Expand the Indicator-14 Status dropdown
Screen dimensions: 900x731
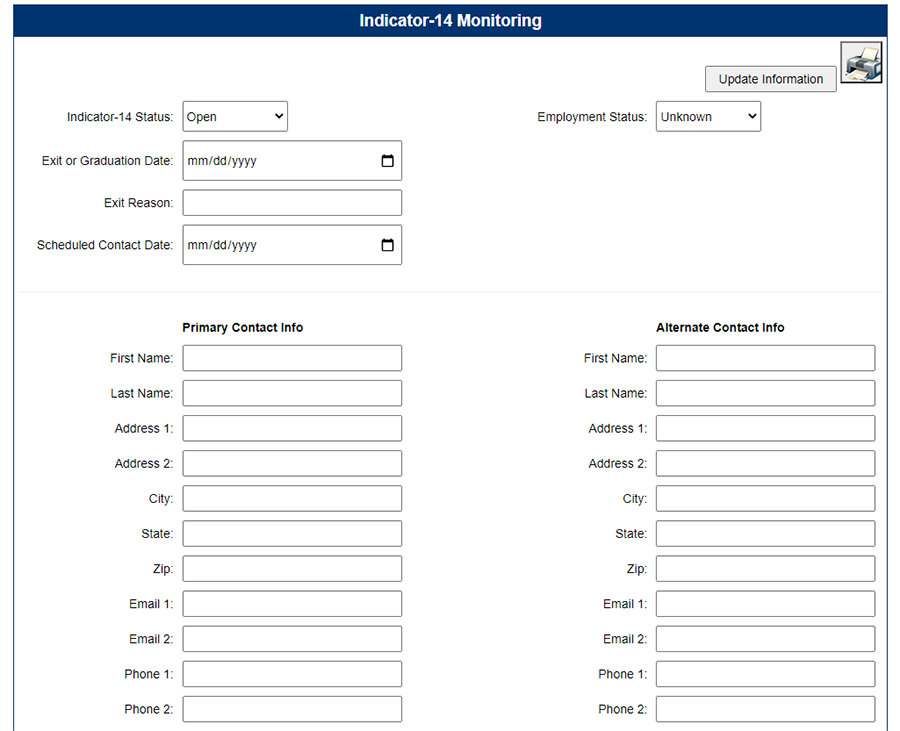[x=235, y=117]
